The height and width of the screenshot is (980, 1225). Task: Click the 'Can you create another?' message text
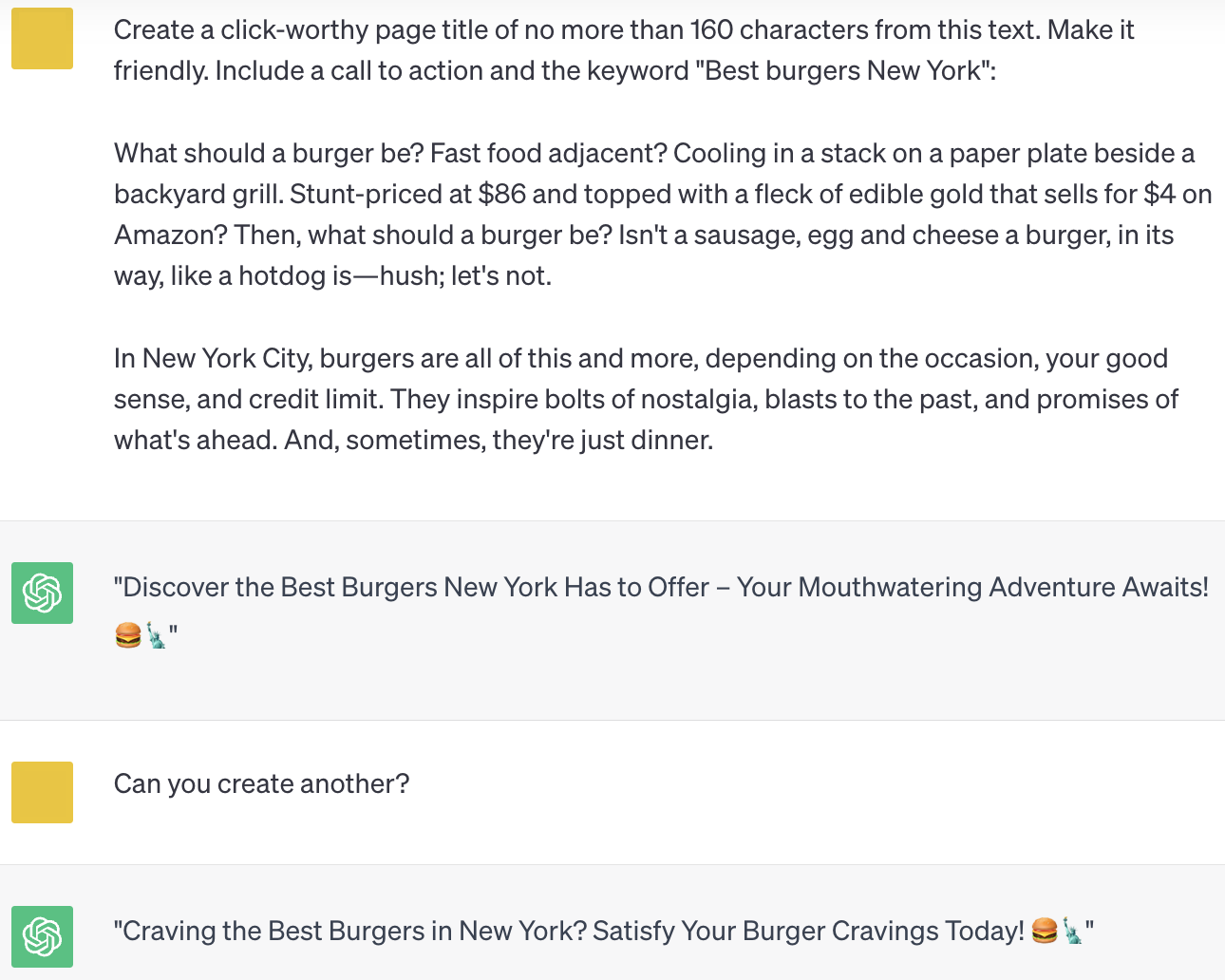point(261,783)
